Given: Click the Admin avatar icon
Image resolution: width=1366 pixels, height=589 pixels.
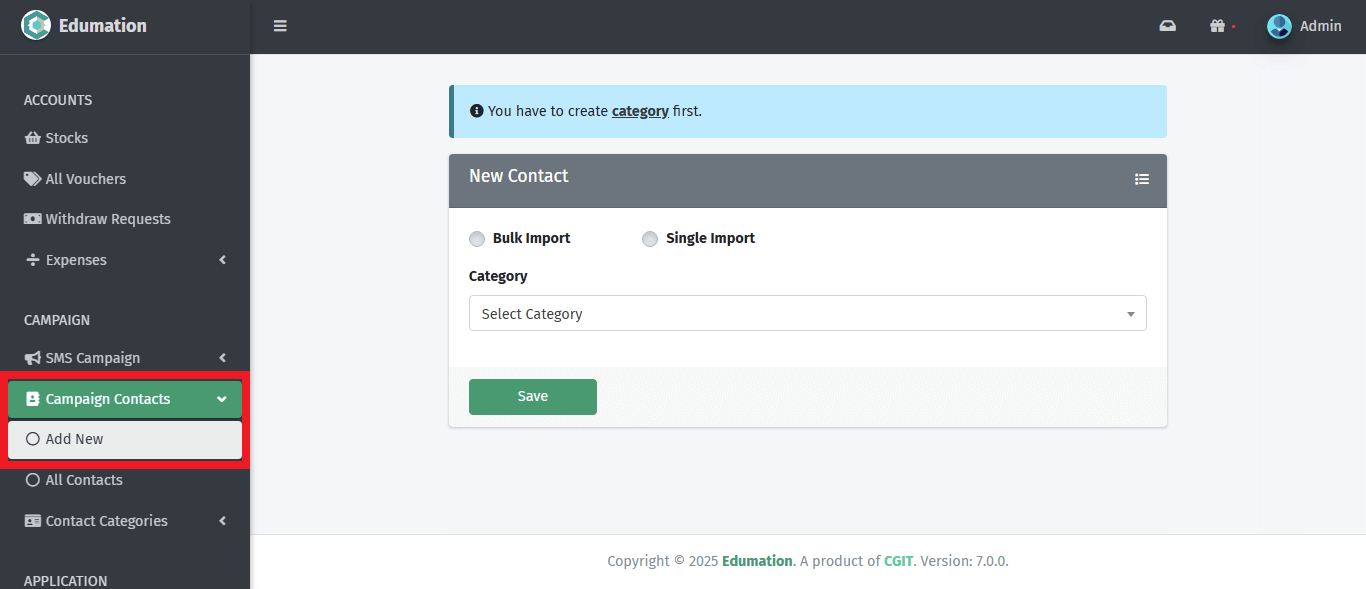Looking at the screenshot, I should click(1279, 26).
